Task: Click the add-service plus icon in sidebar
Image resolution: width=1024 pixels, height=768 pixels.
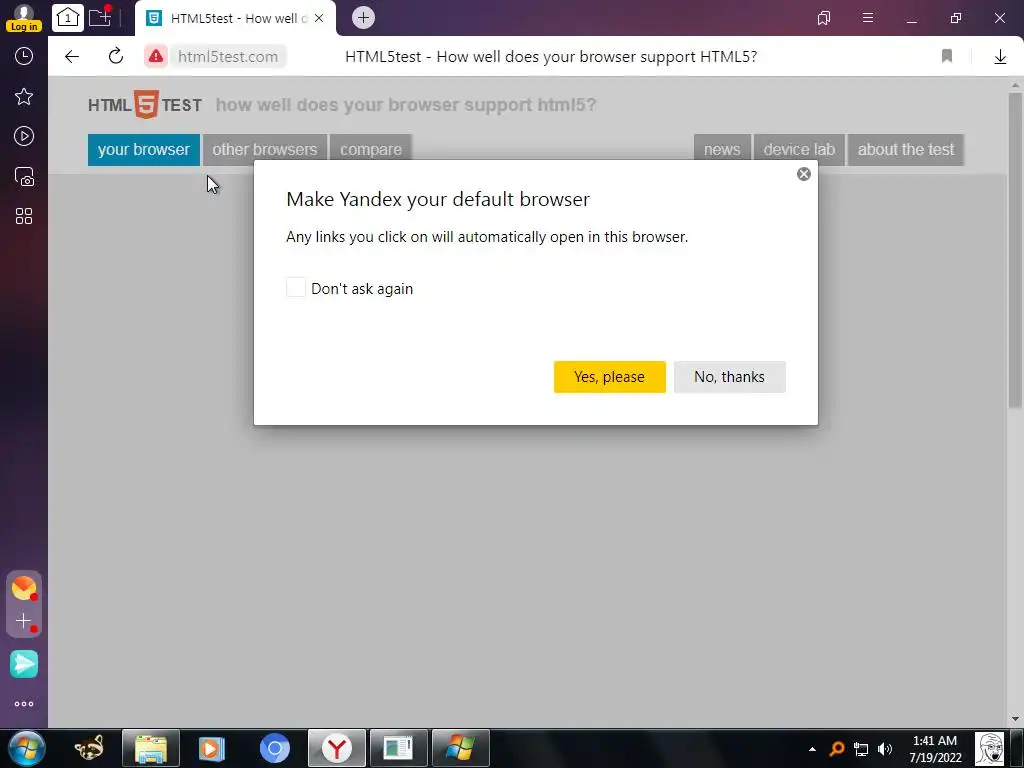Action: [x=24, y=621]
